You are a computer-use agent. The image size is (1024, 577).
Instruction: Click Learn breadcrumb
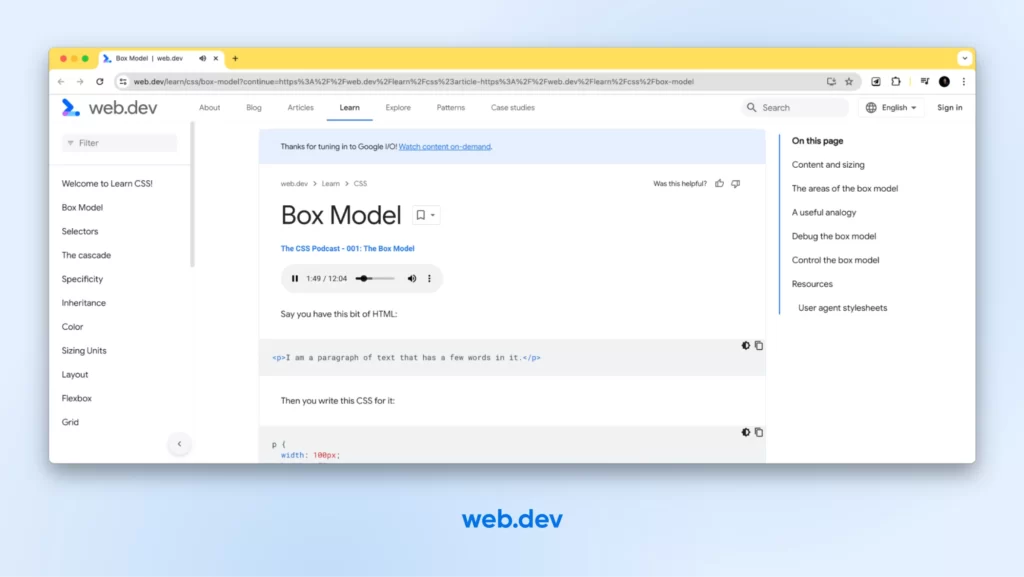coord(330,183)
